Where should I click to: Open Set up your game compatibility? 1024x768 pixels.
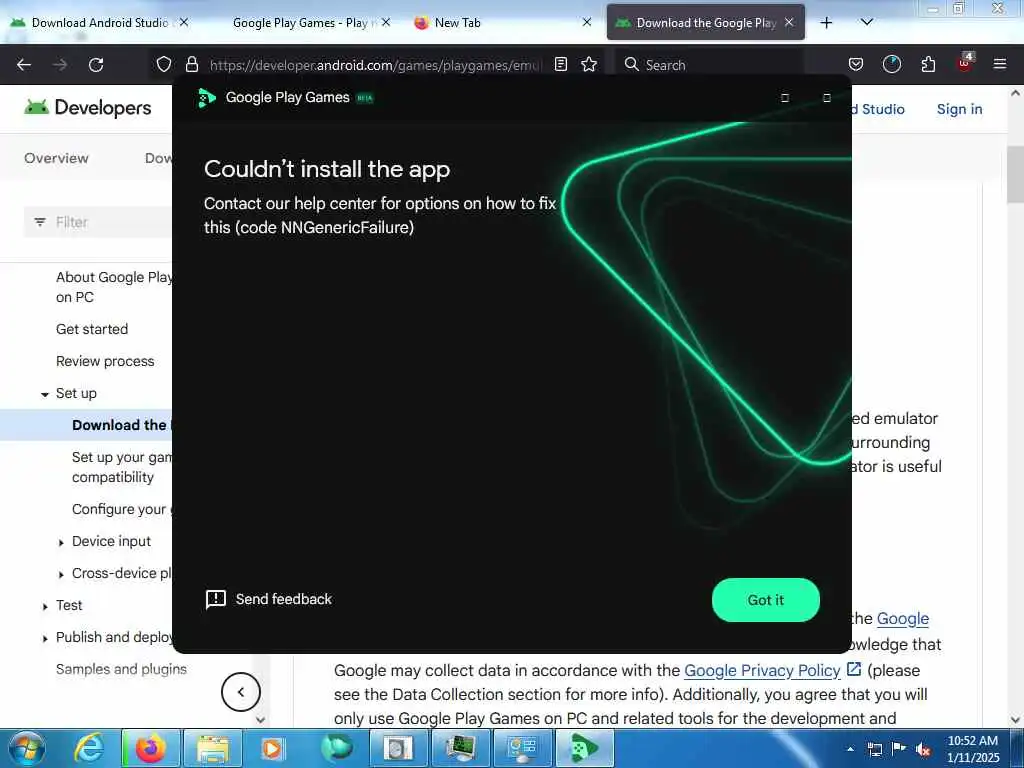pos(121,467)
